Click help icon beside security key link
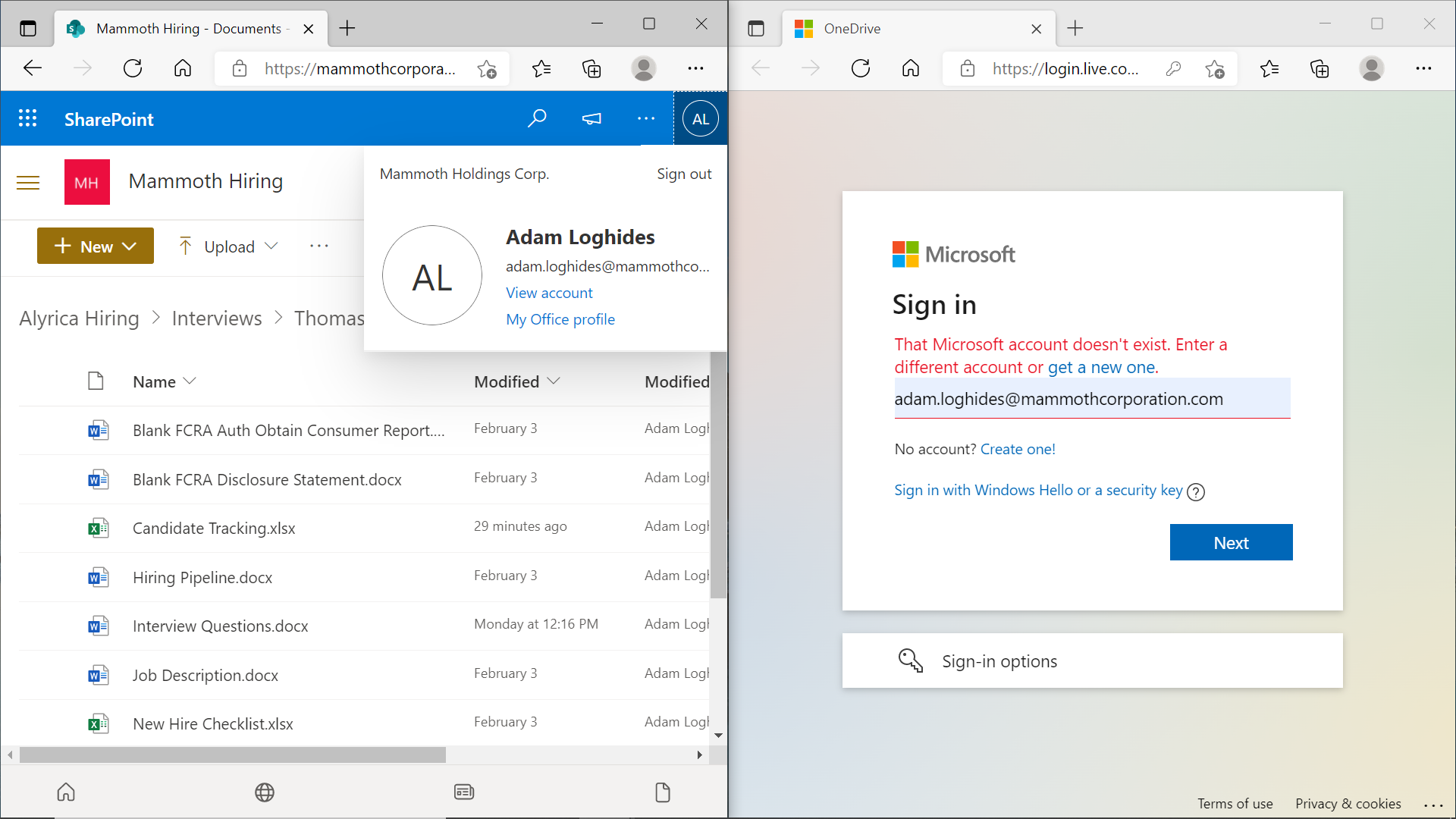The height and width of the screenshot is (819, 1456). pos(1196,492)
